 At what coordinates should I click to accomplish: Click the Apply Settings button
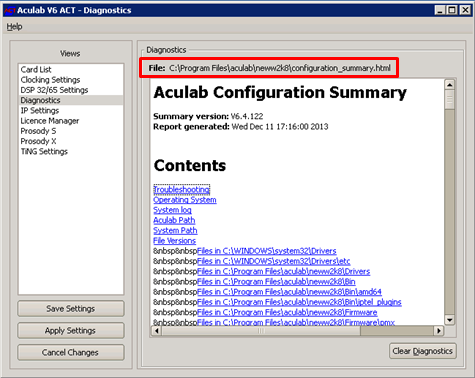(71, 331)
